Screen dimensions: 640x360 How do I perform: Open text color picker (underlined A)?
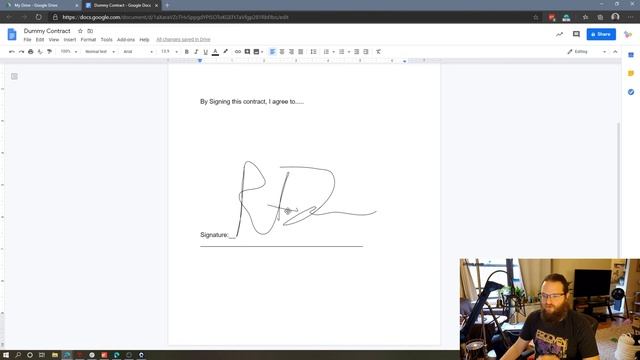point(215,52)
